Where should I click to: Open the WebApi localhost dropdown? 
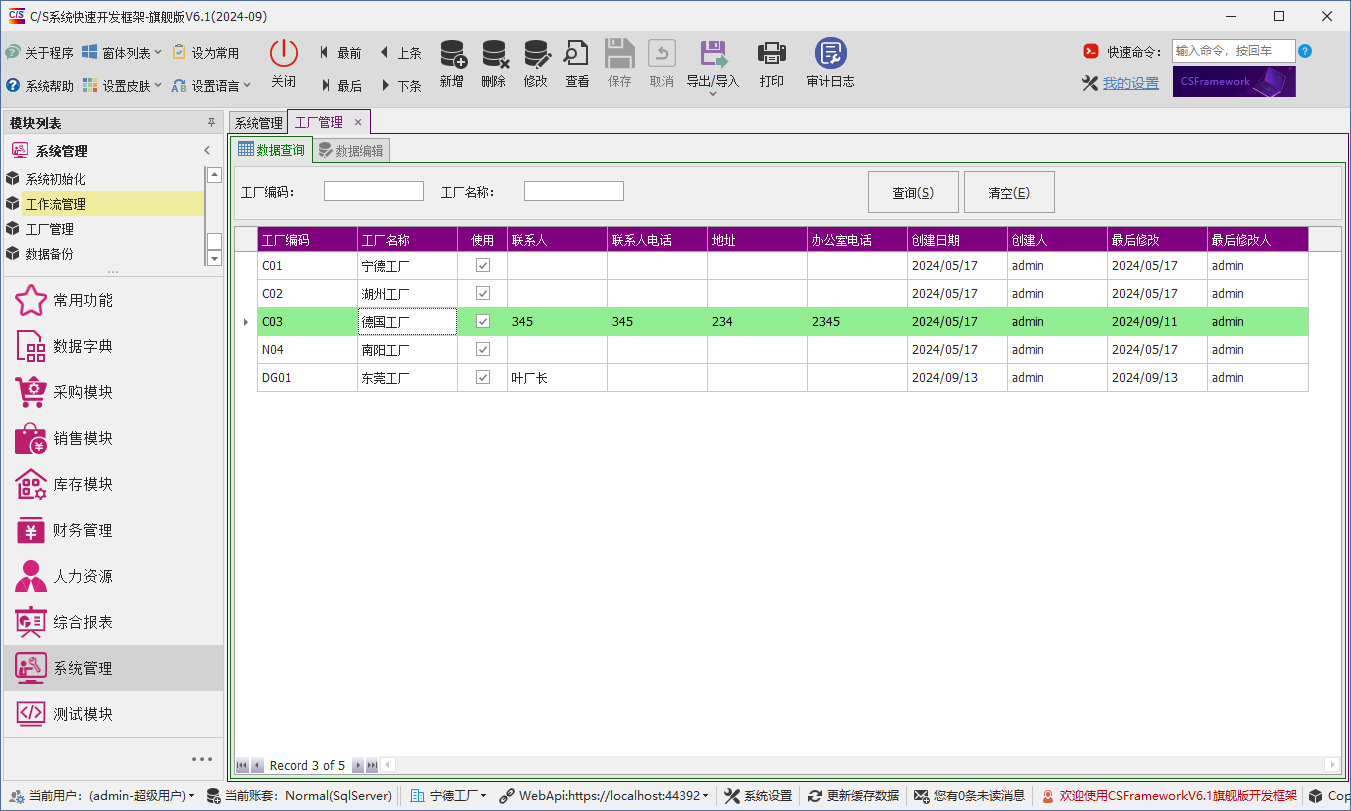[604, 796]
